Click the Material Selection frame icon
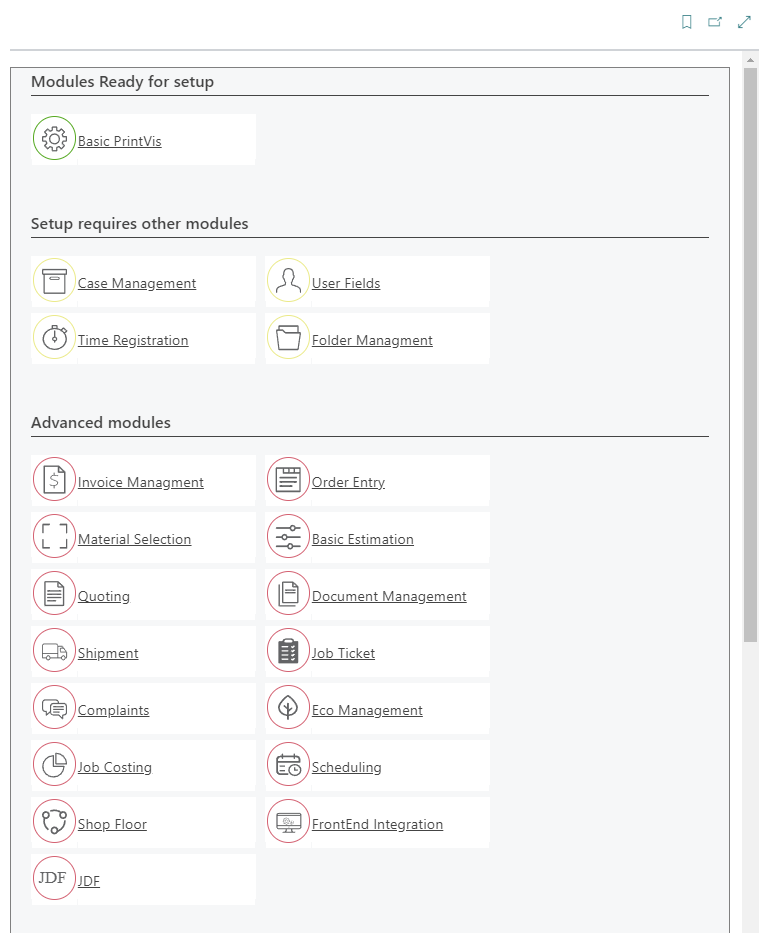763x933 pixels. [x=54, y=536]
